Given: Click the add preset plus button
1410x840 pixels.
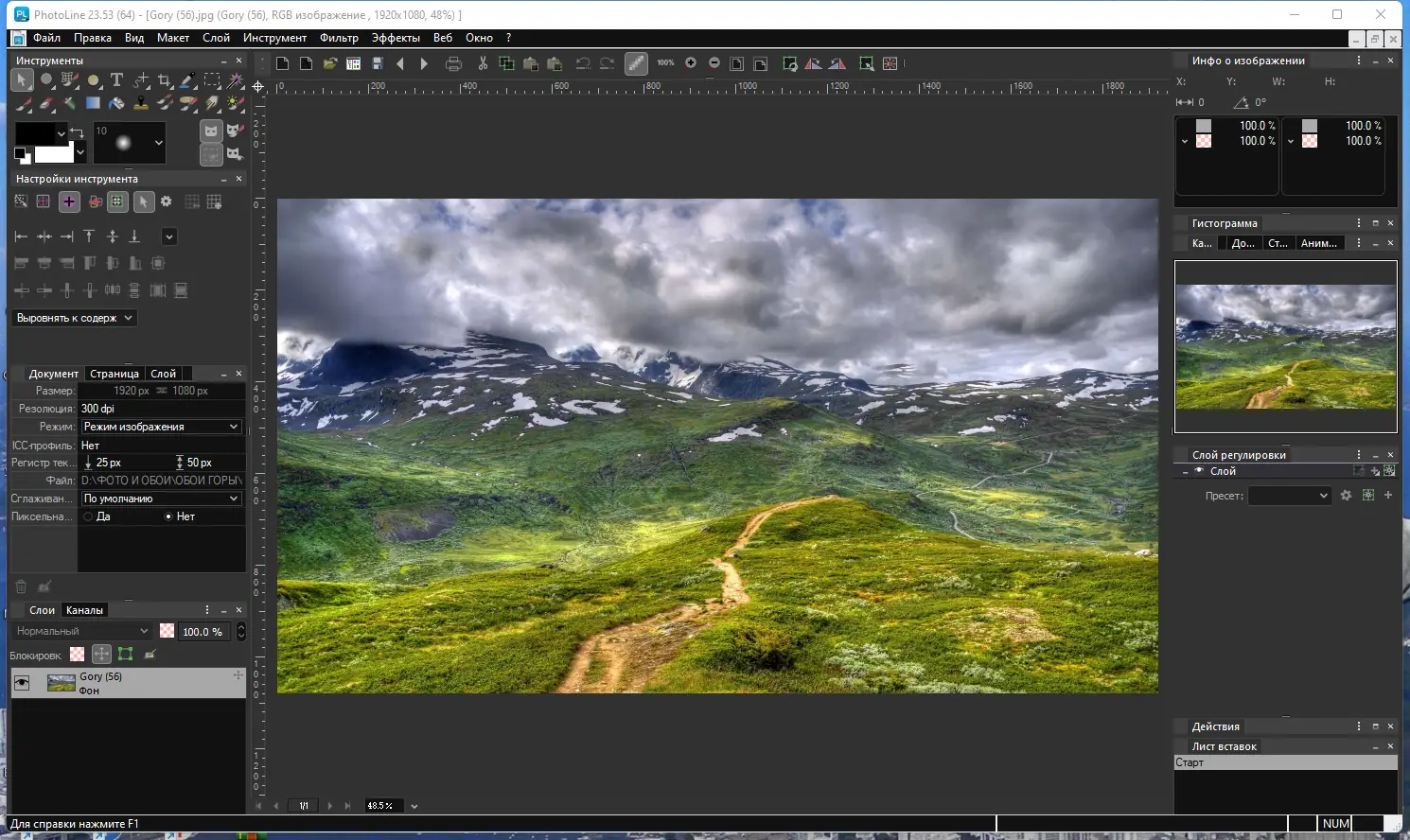Looking at the screenshot, I should [x=1388, y=495].
